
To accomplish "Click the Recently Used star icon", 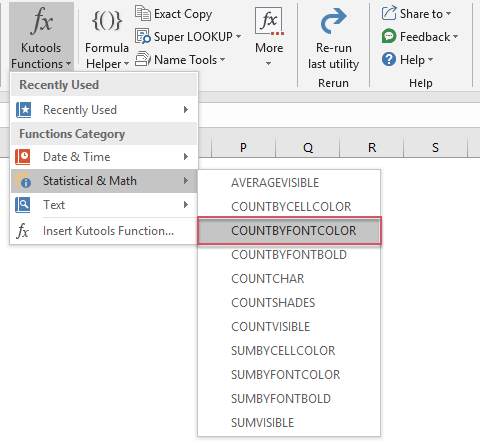I will (23, 110).
